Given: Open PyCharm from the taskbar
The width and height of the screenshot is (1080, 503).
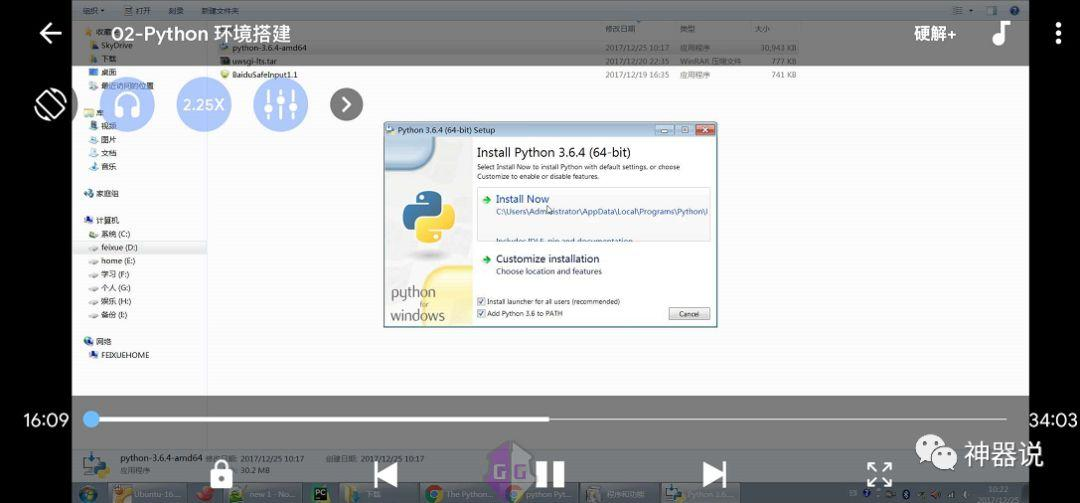Looking at the screenshot, I should [x=320, y=493].
